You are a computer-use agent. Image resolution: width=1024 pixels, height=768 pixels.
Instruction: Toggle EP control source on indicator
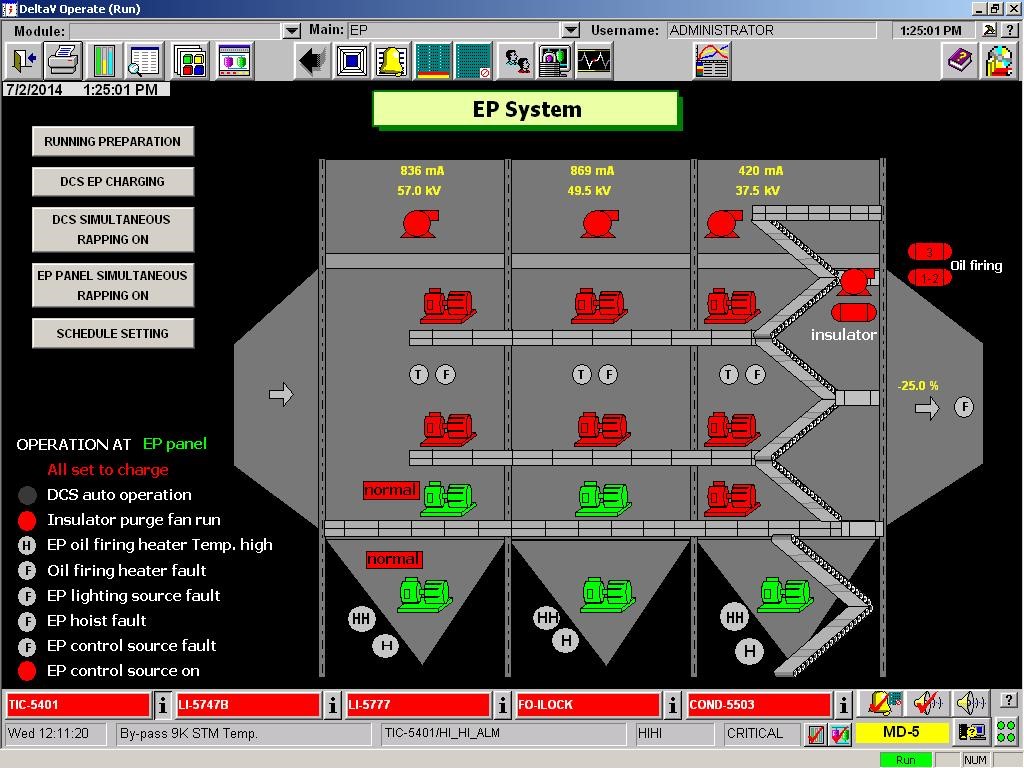(x=28, y=671)
